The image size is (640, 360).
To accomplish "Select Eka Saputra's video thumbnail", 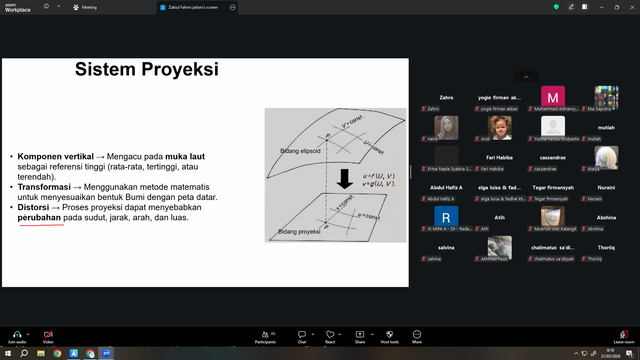I will coord(606,97).
